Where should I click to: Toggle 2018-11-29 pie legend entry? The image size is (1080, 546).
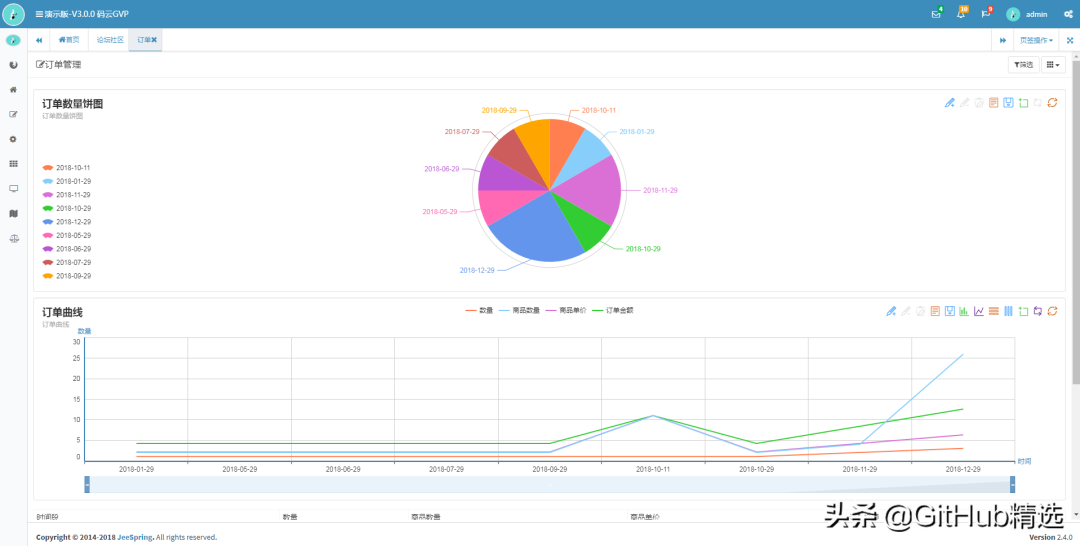point(66,195)
